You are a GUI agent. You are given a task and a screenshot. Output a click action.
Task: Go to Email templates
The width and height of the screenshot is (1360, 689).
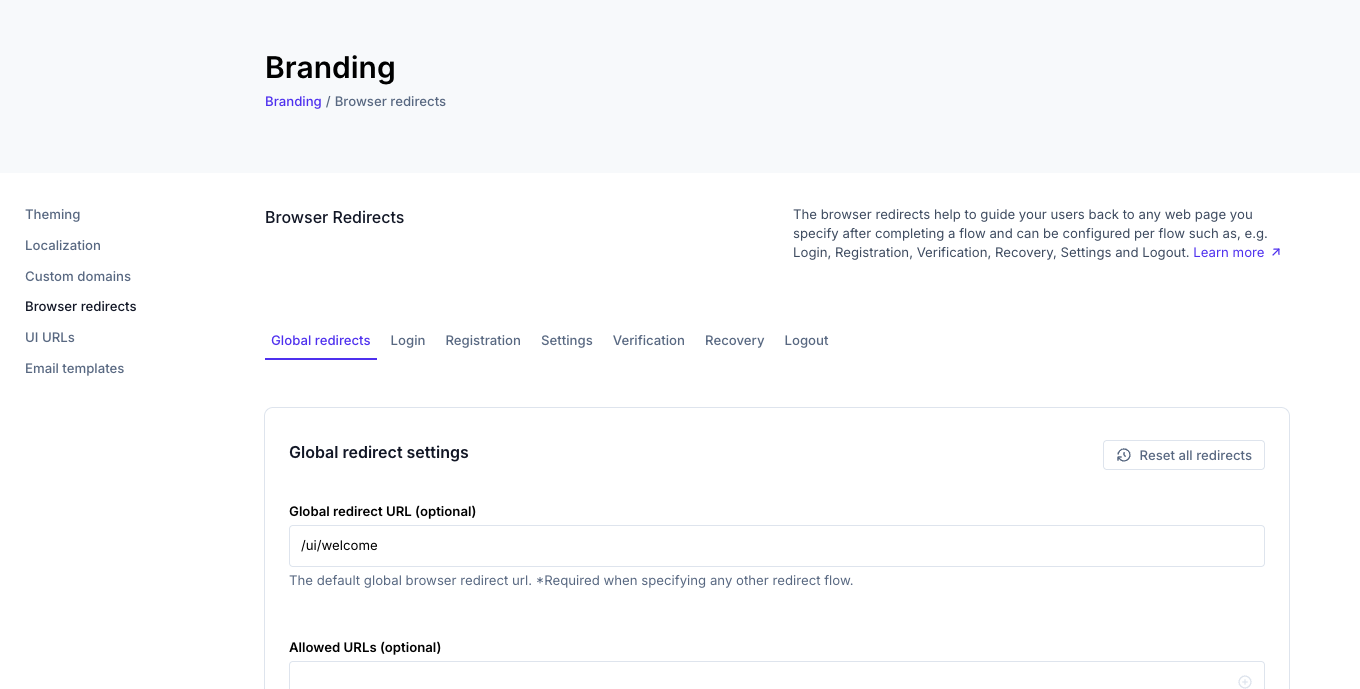(74, 368)
